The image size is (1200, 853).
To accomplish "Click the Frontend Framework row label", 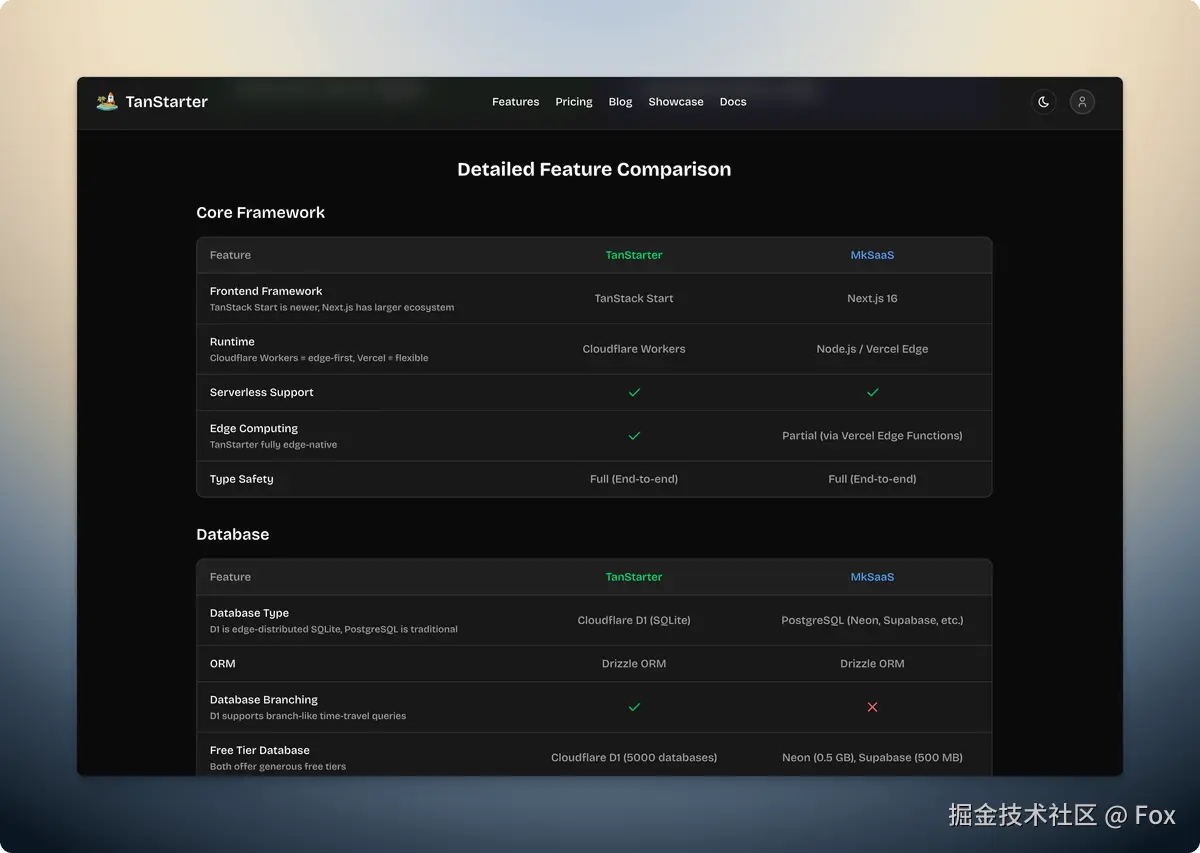I will pyautogui.click(x=266, y=291).
